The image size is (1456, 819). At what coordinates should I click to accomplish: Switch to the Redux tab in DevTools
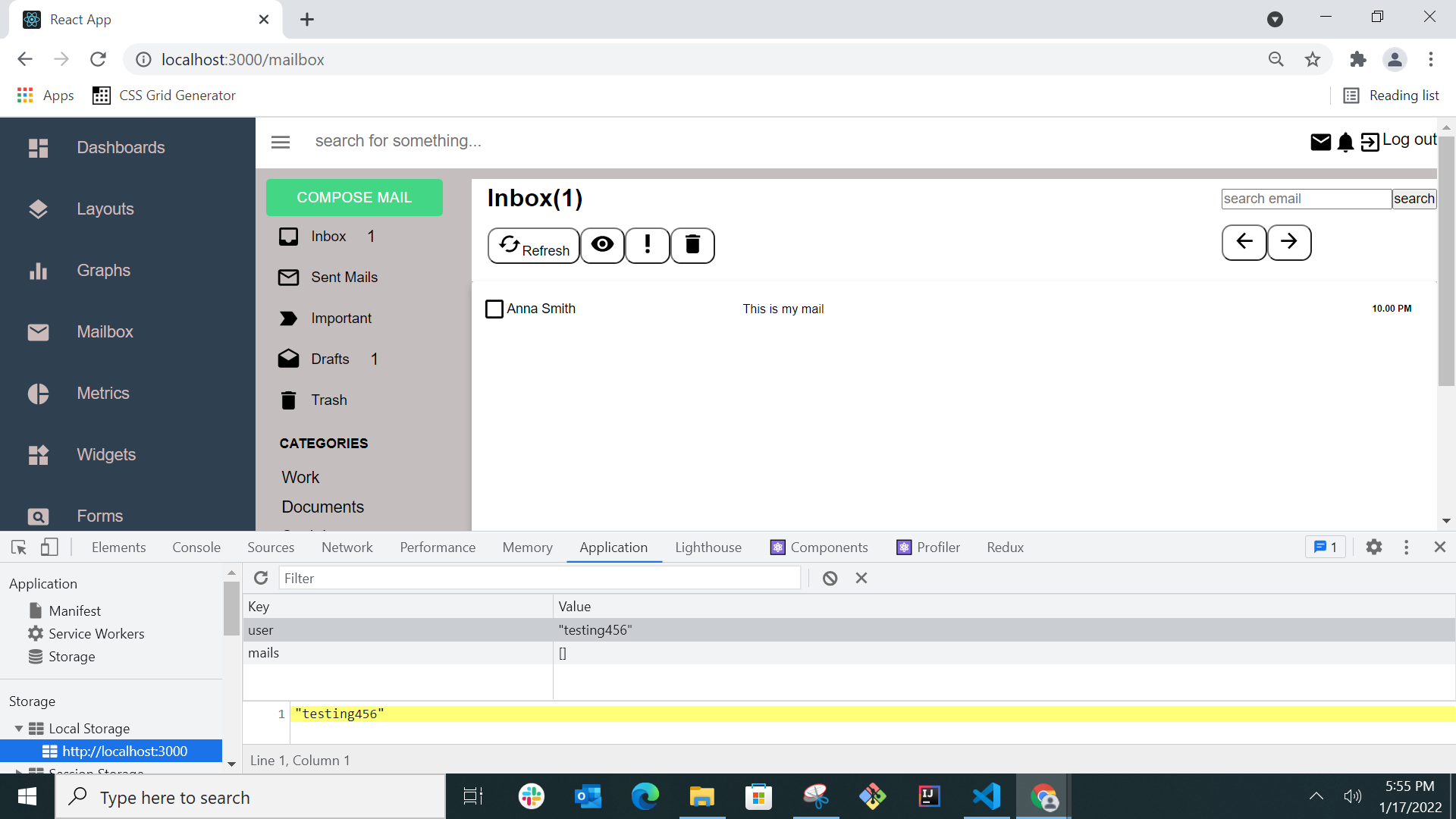(x=1004, y=547)
